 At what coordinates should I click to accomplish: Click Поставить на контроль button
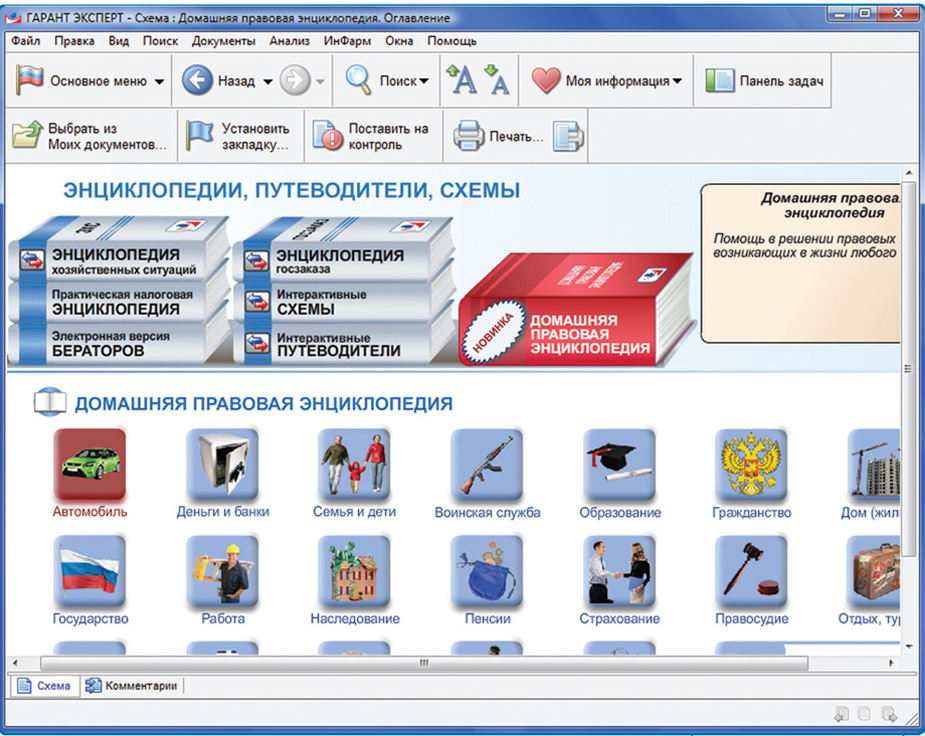372,136
